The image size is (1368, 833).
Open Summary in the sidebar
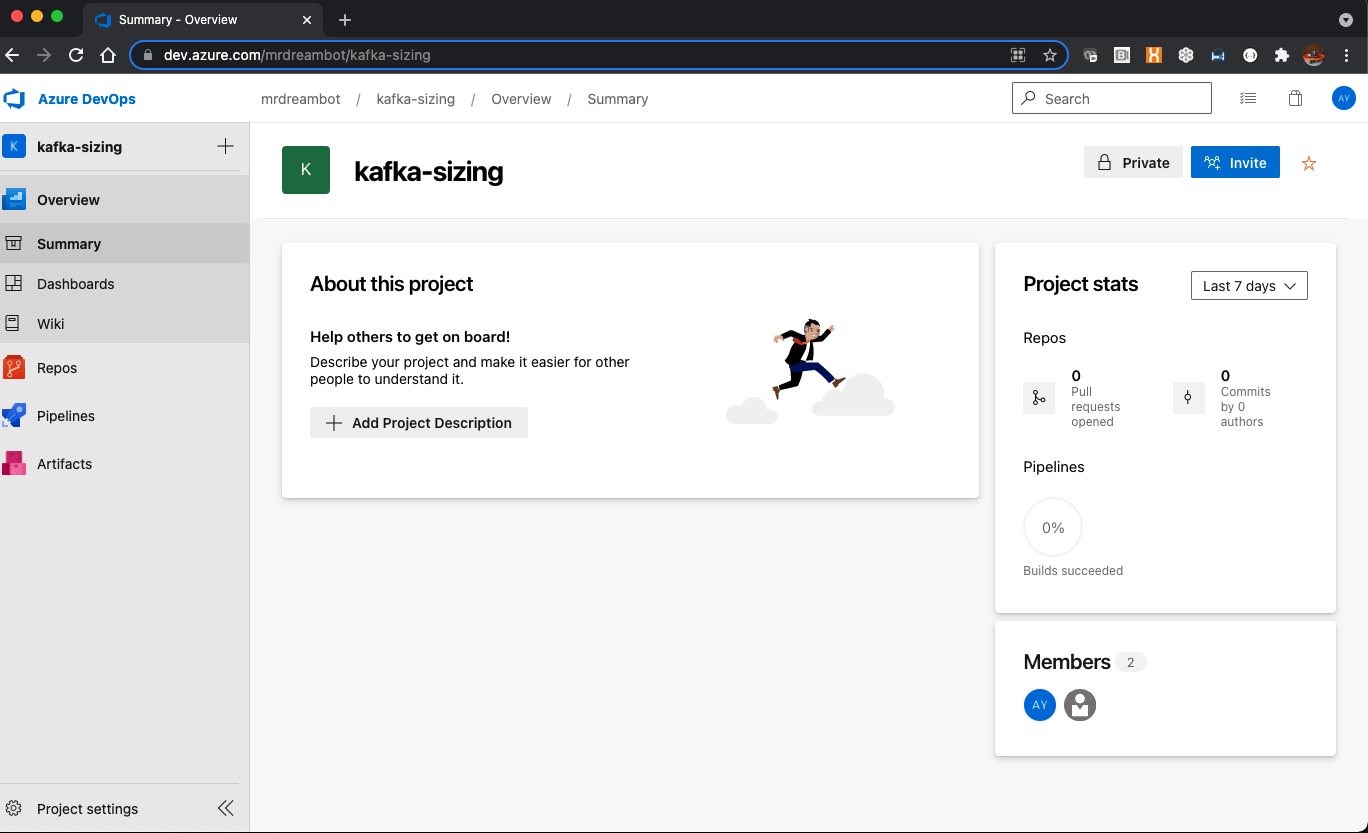pos(124,243)
